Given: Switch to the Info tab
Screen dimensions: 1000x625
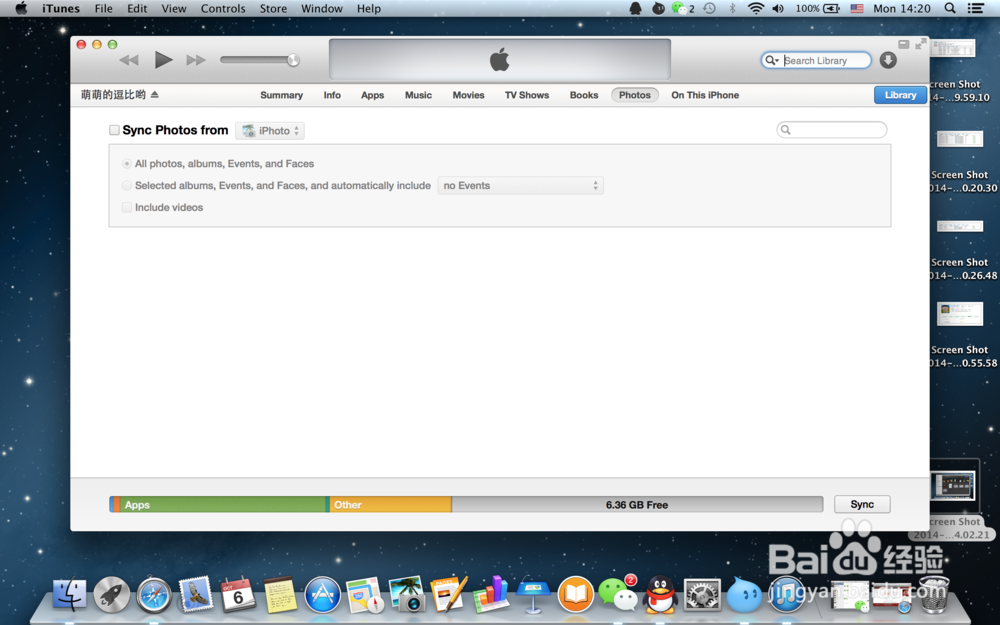Looking at the screenshot, I should [x=332, y=95].
